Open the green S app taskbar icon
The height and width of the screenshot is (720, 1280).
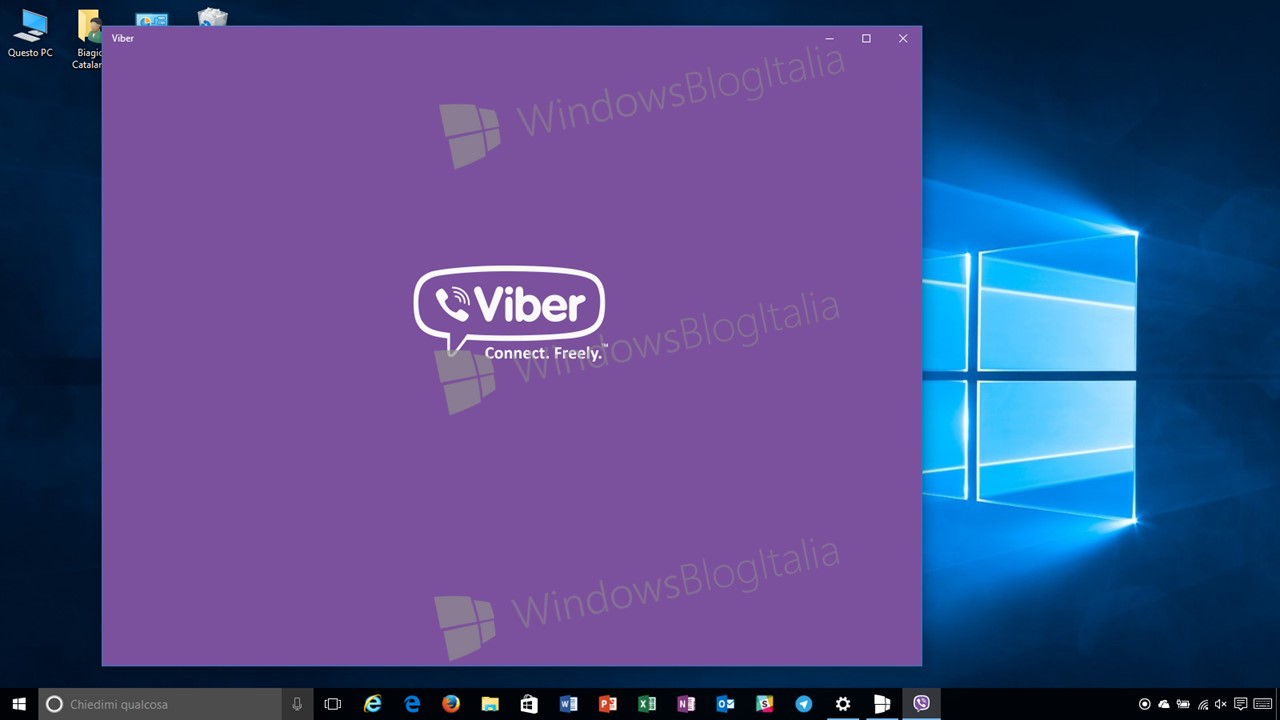coord(764,704)
